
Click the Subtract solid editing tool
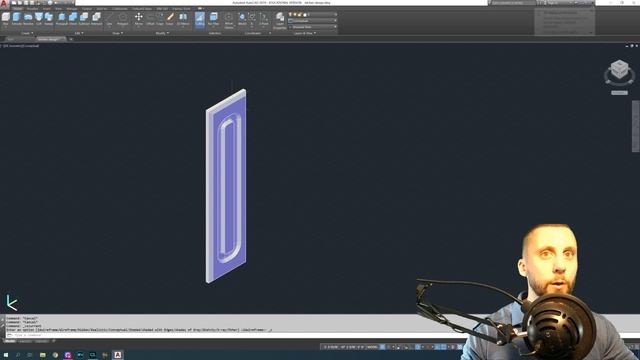pos(84,18)
